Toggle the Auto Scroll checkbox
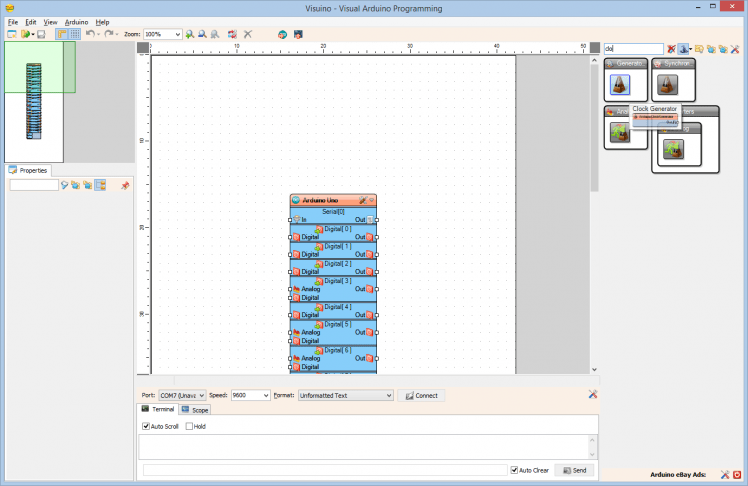Screen dimensions: 748x486 click(146, 426)
